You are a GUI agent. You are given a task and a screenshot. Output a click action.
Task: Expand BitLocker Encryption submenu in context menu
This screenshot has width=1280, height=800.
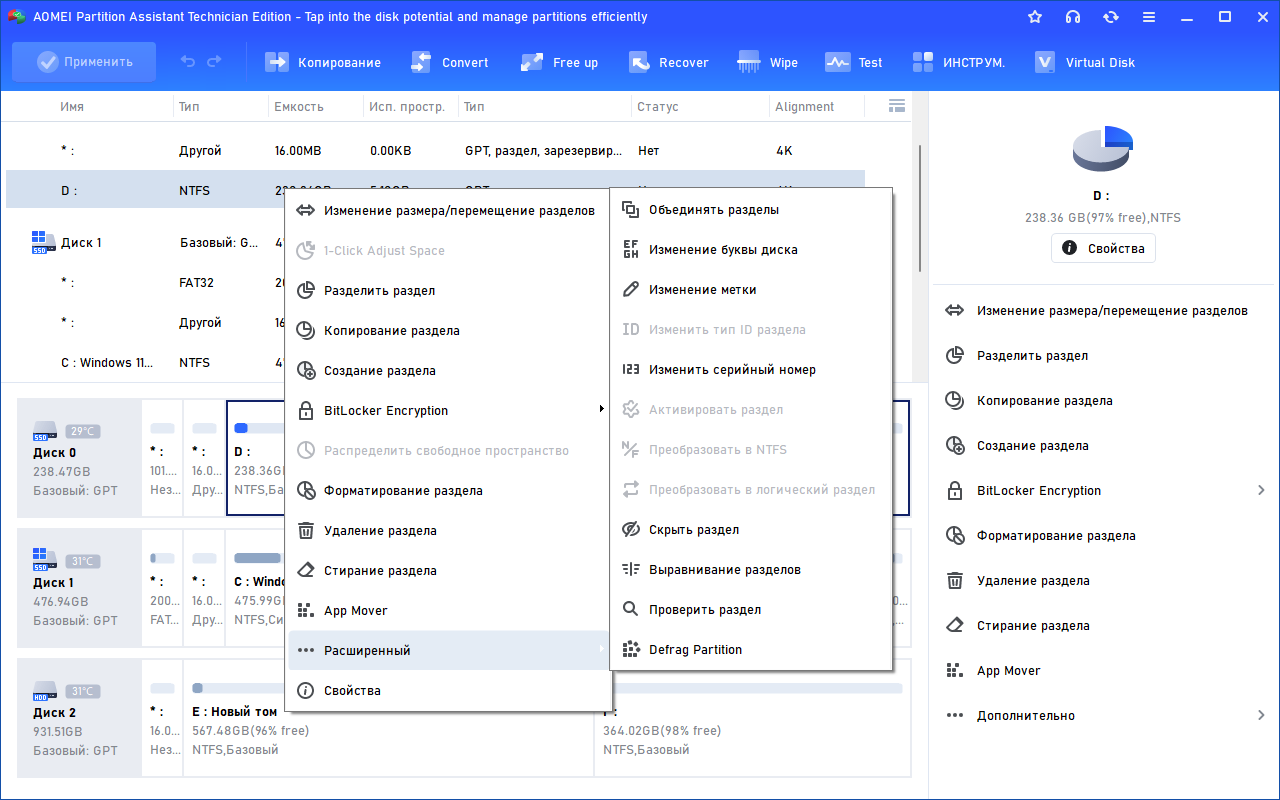click(448, 410)
